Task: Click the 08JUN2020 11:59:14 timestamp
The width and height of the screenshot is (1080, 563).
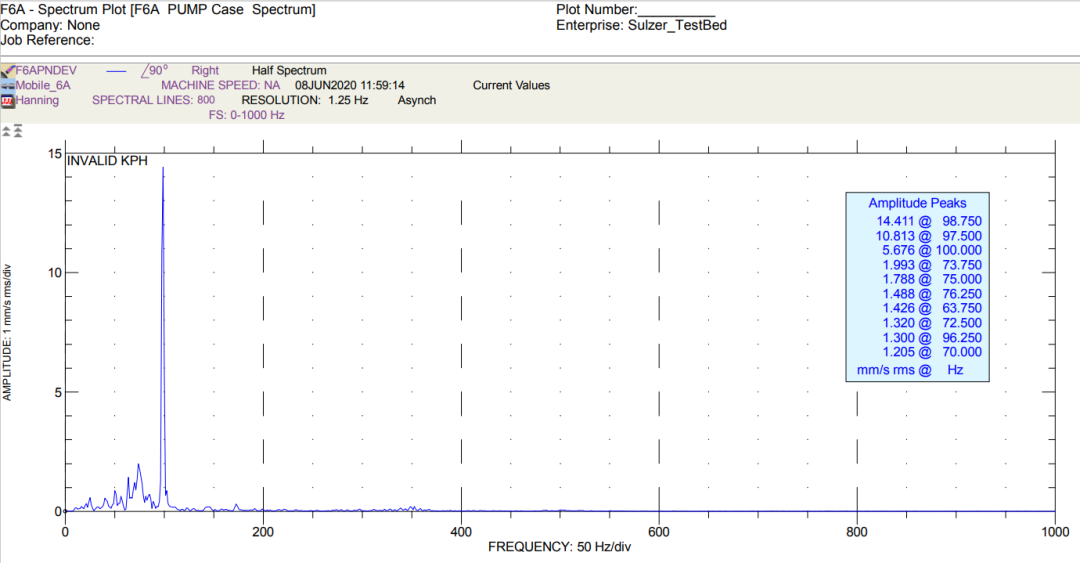Action: coord(350,85)
